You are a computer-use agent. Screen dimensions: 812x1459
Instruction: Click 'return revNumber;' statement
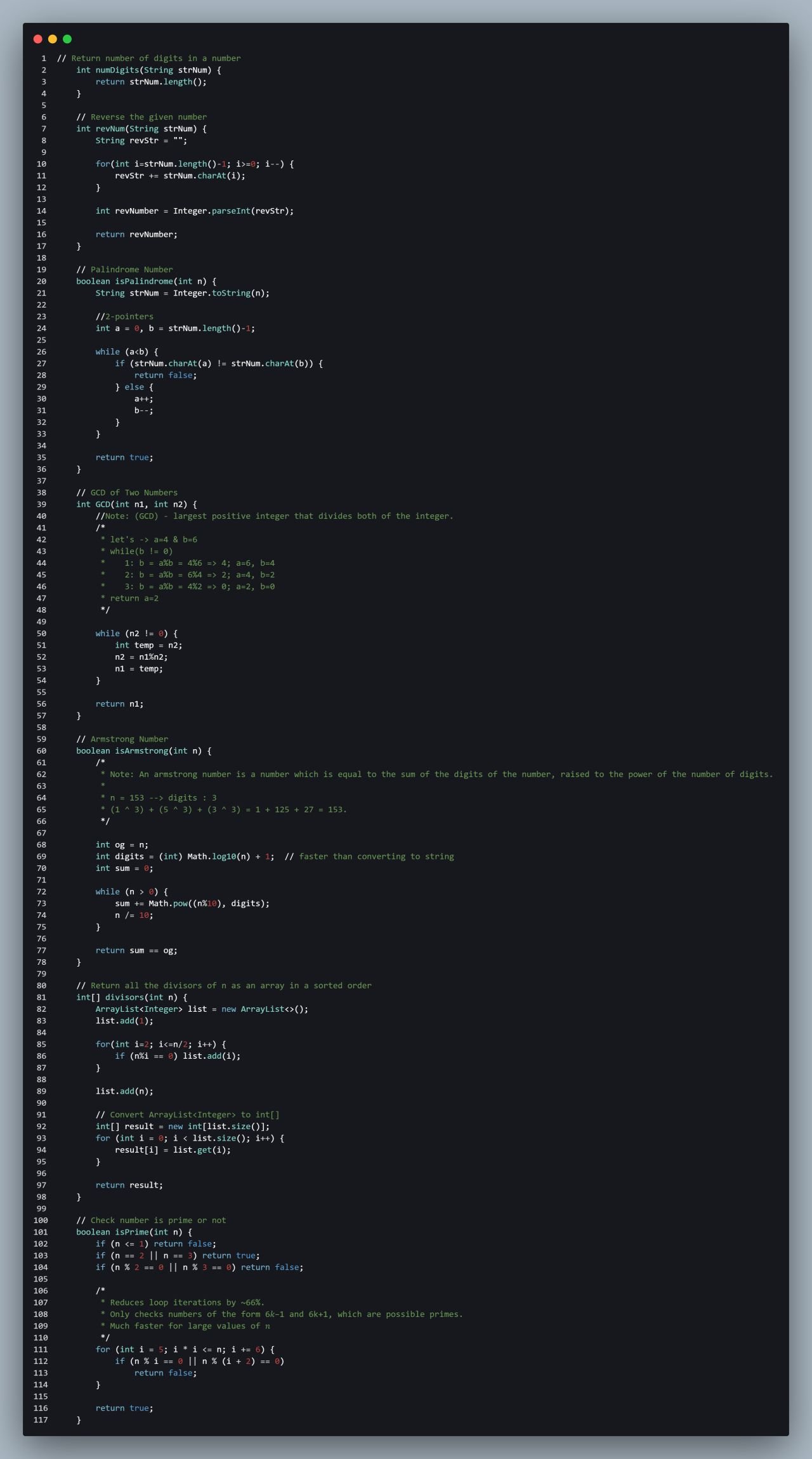tap(136, 235)
